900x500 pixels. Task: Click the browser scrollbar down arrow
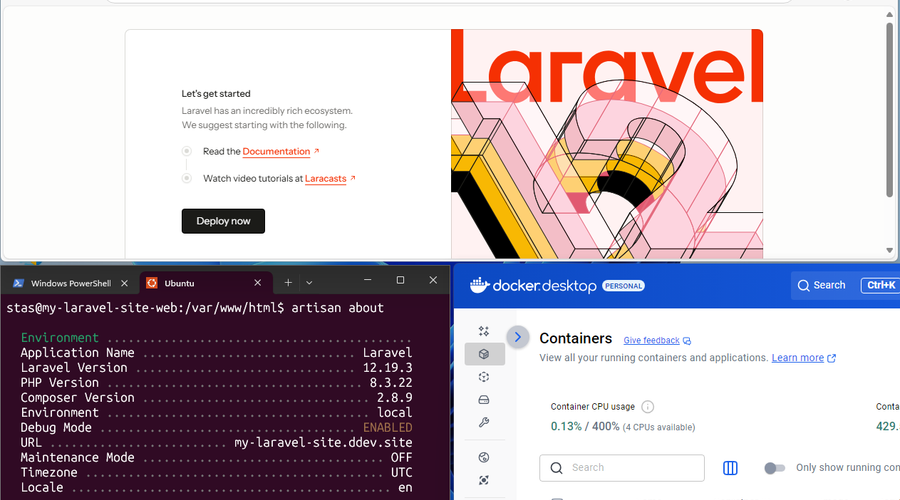point(890,250)
